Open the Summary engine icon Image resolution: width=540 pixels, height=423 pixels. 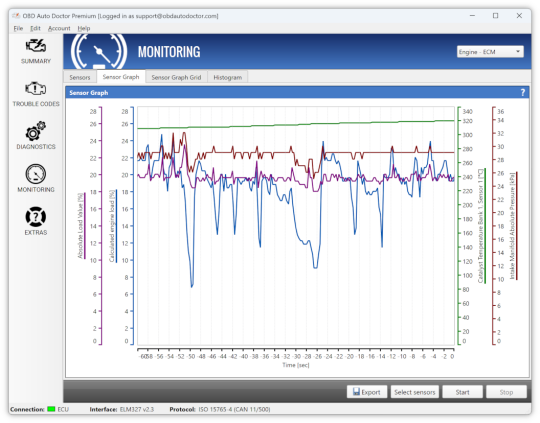click(36, 46)
